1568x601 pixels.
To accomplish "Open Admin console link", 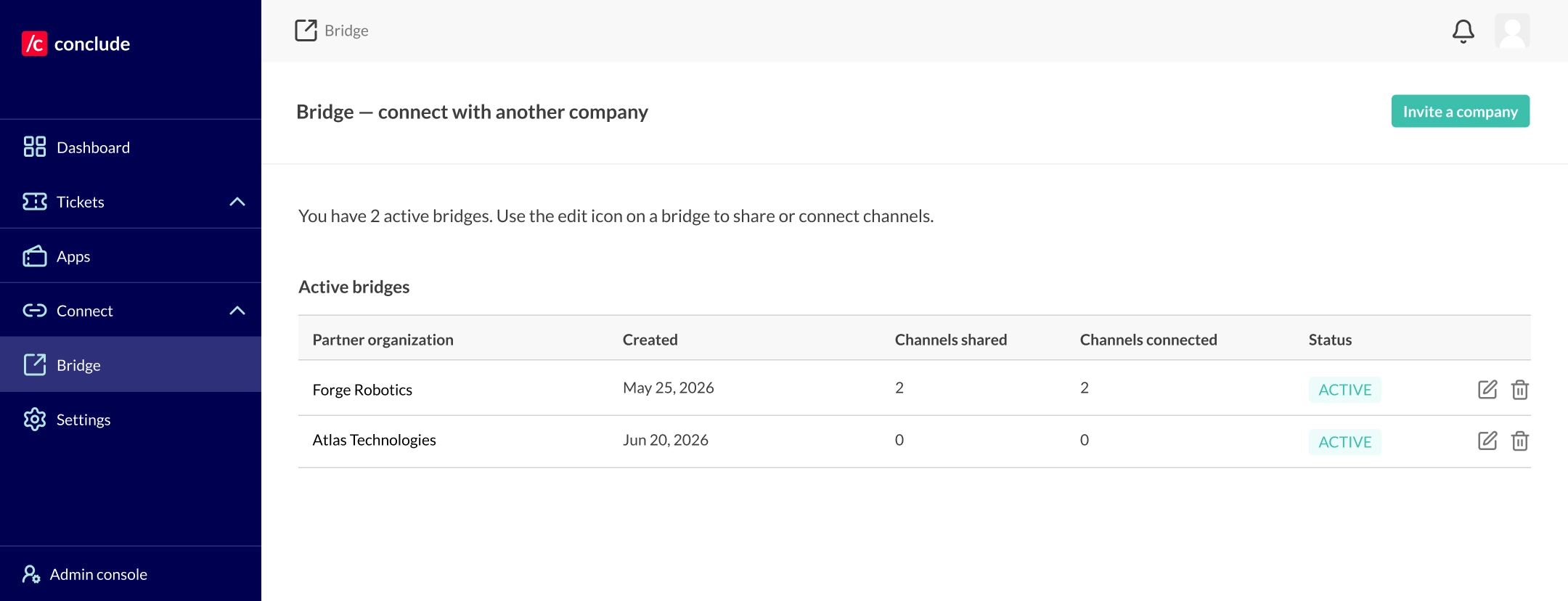I will [131, 573].
